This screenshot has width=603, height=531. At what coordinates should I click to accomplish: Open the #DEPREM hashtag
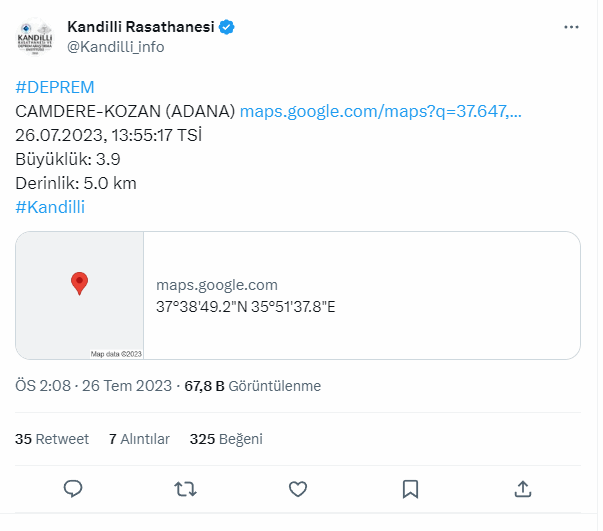click(x=55, y=87)
